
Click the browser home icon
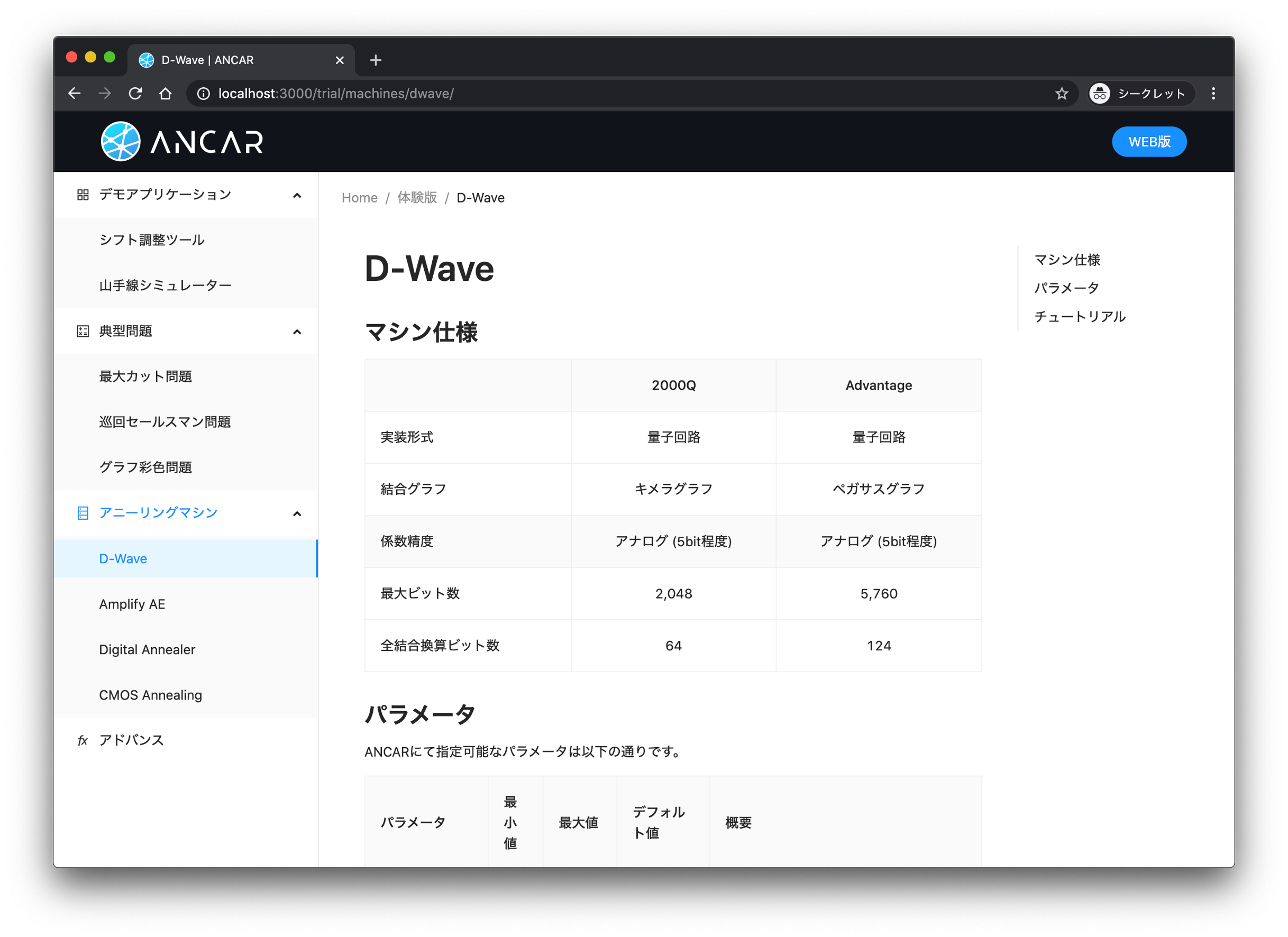165,94
